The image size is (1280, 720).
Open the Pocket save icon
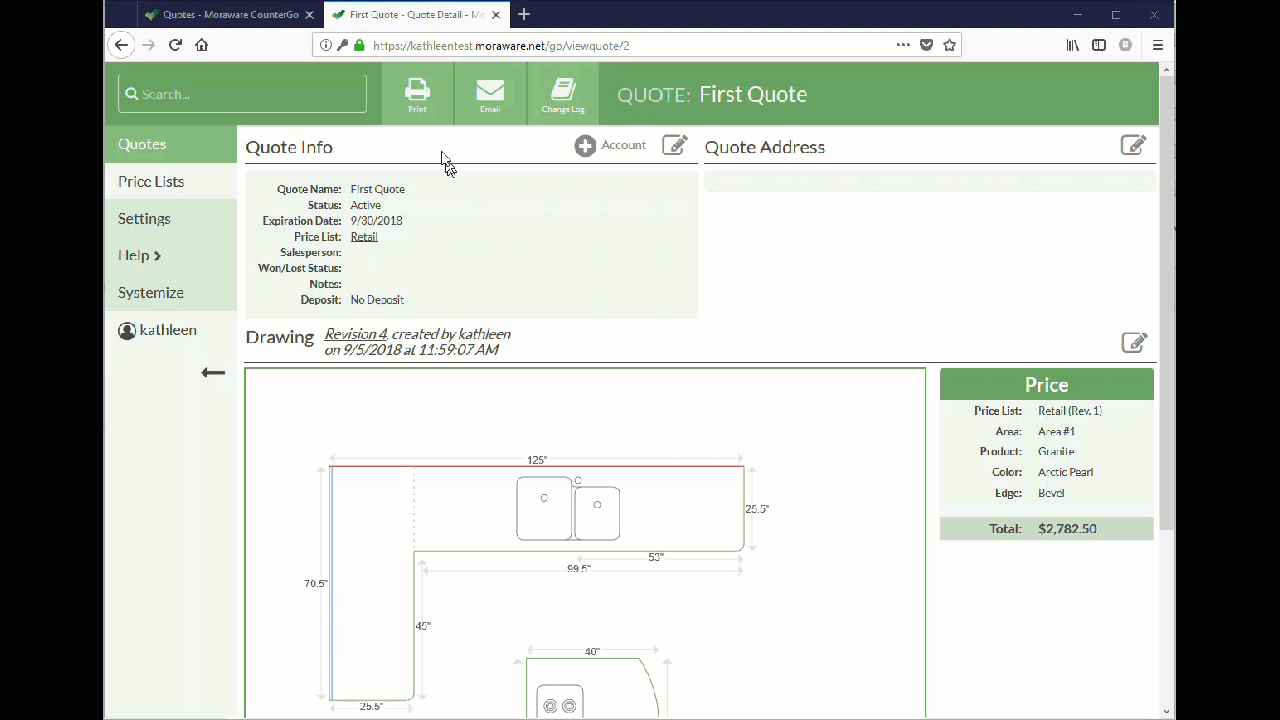coord(927,45)
